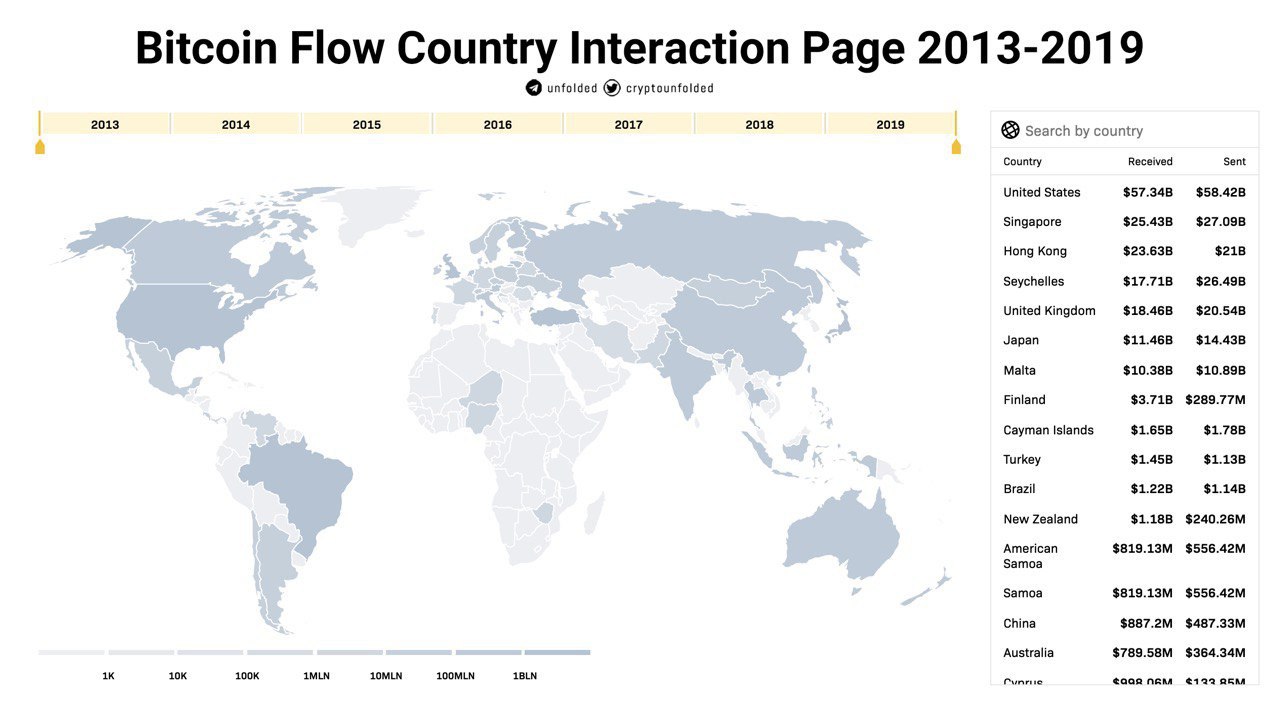Click Brazil on the world map
1280x719 pixels.
tap(305, 490)
